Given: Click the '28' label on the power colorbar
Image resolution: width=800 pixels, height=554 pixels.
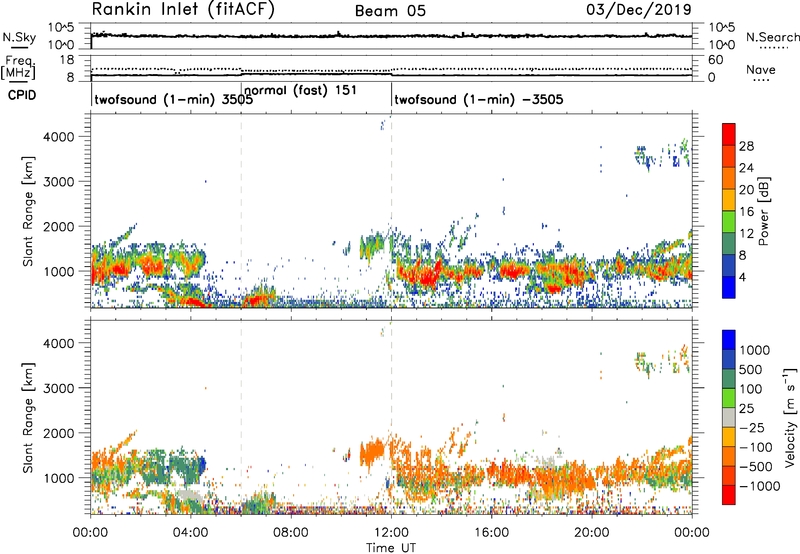Looking at the screenshot, I should [x=746, y=146].
